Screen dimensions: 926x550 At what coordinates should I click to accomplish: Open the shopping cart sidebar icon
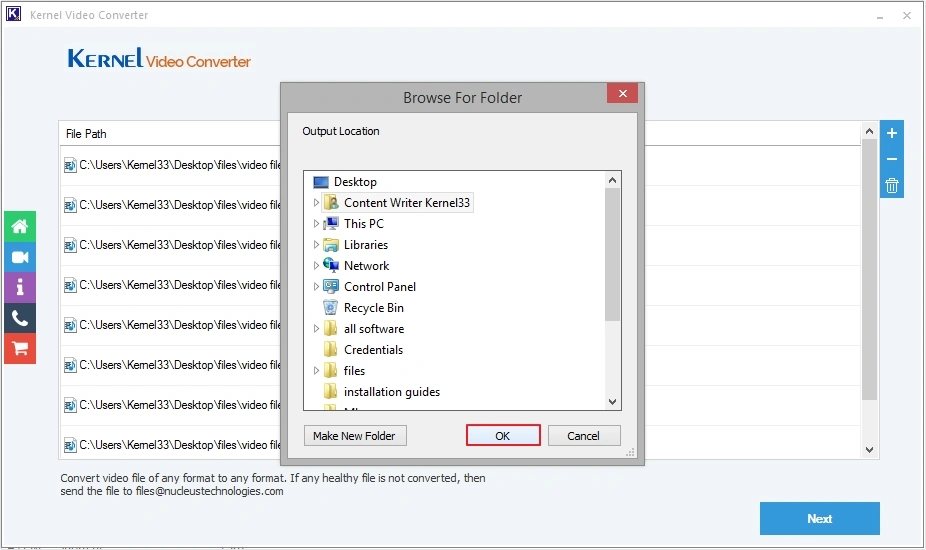click(19, 349)
